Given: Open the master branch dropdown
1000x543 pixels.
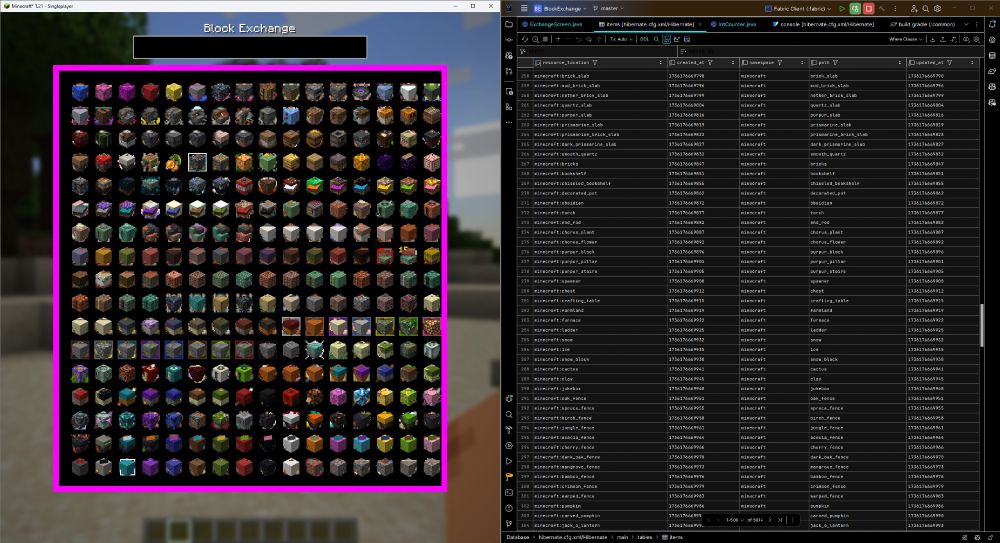Looking at the screenshot, I should (608, 8).
